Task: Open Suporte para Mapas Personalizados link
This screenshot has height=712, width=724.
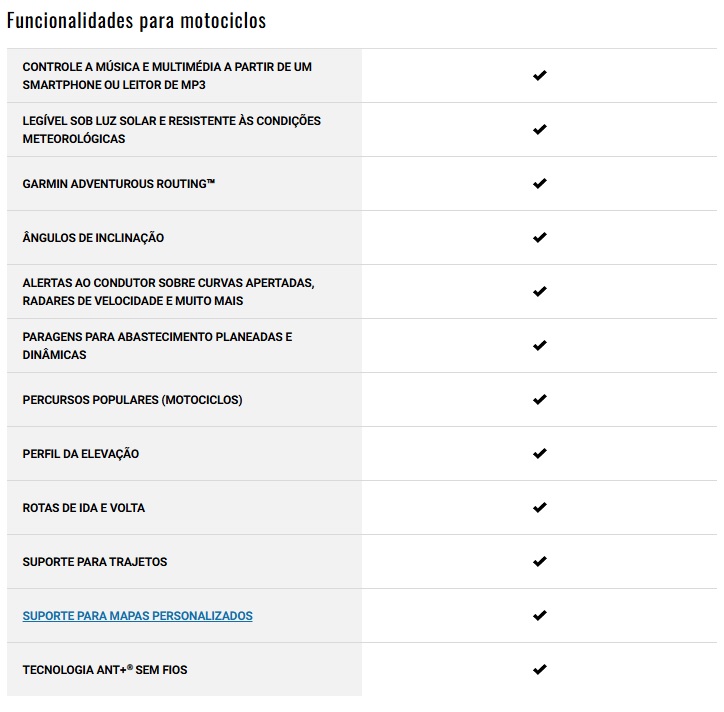Action: click(137, 616)
